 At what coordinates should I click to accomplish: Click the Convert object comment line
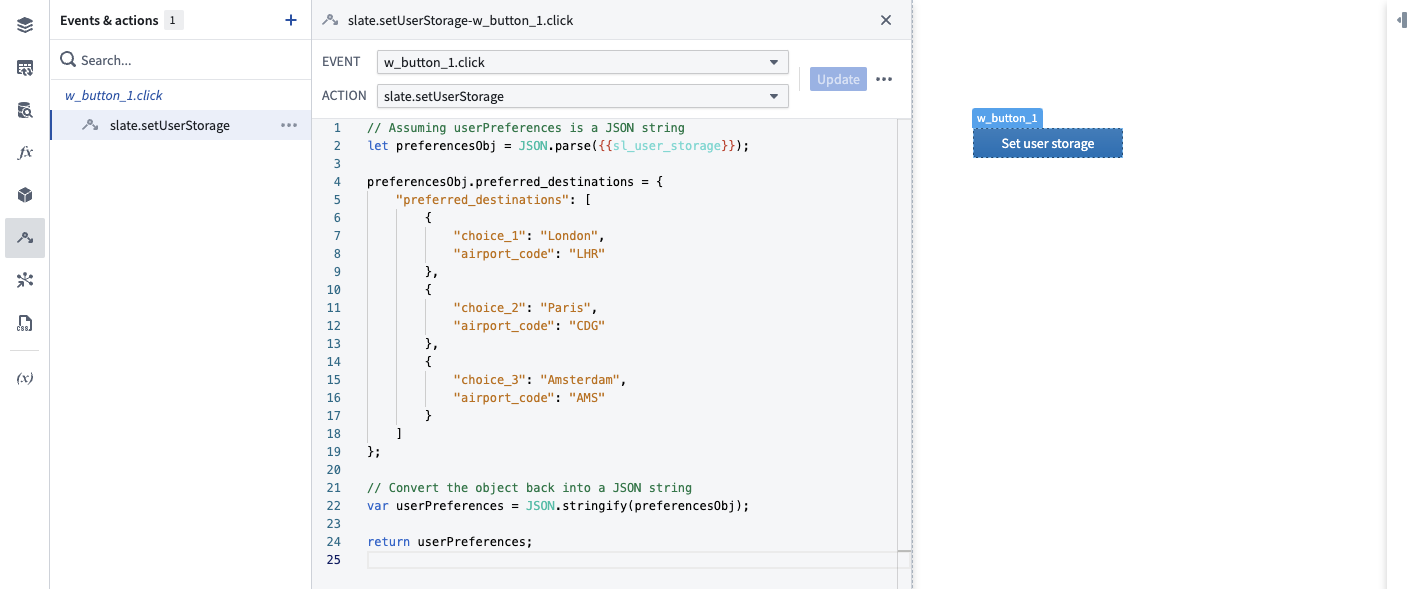(x=529, y=488)
